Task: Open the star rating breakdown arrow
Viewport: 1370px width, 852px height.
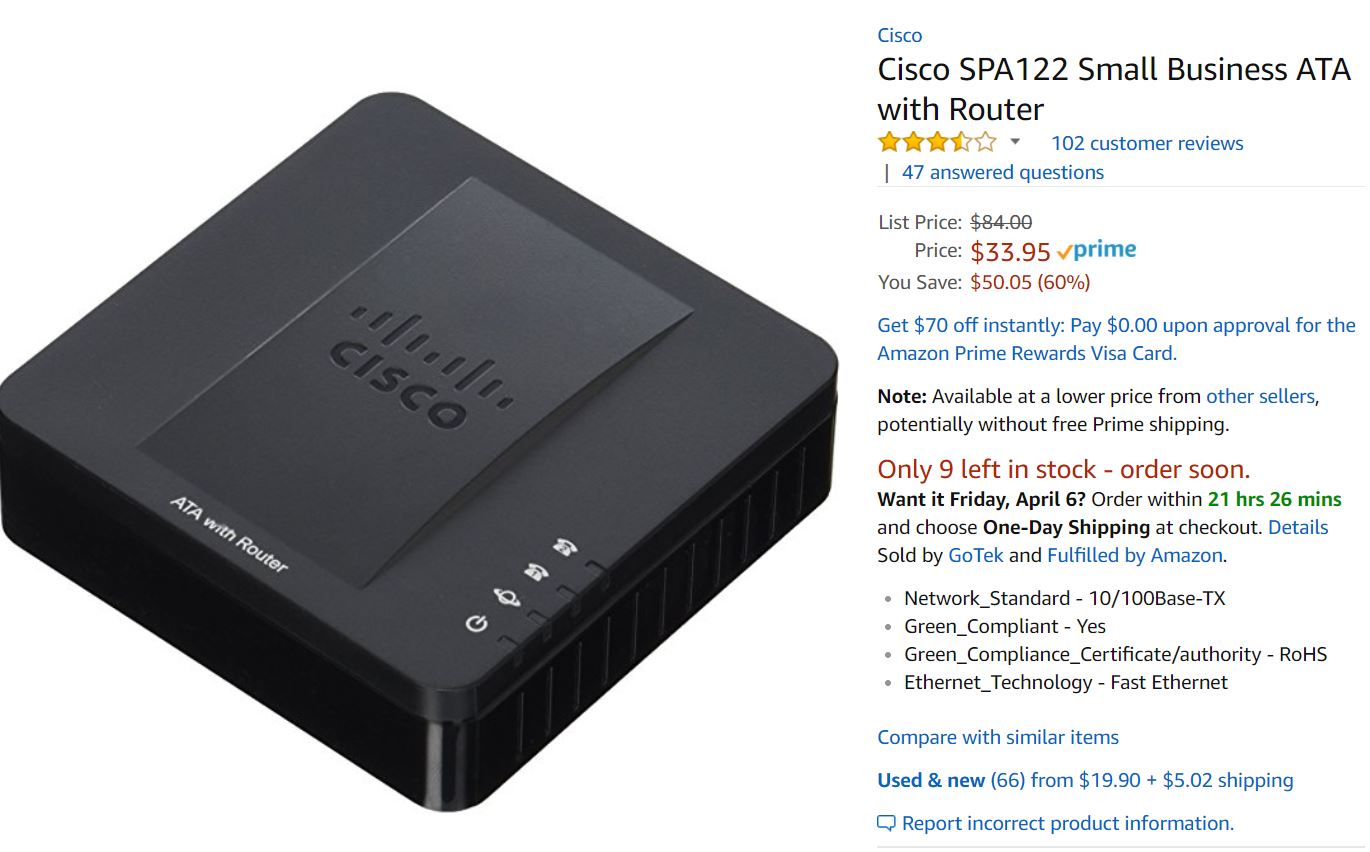Action: point(1015,142)
